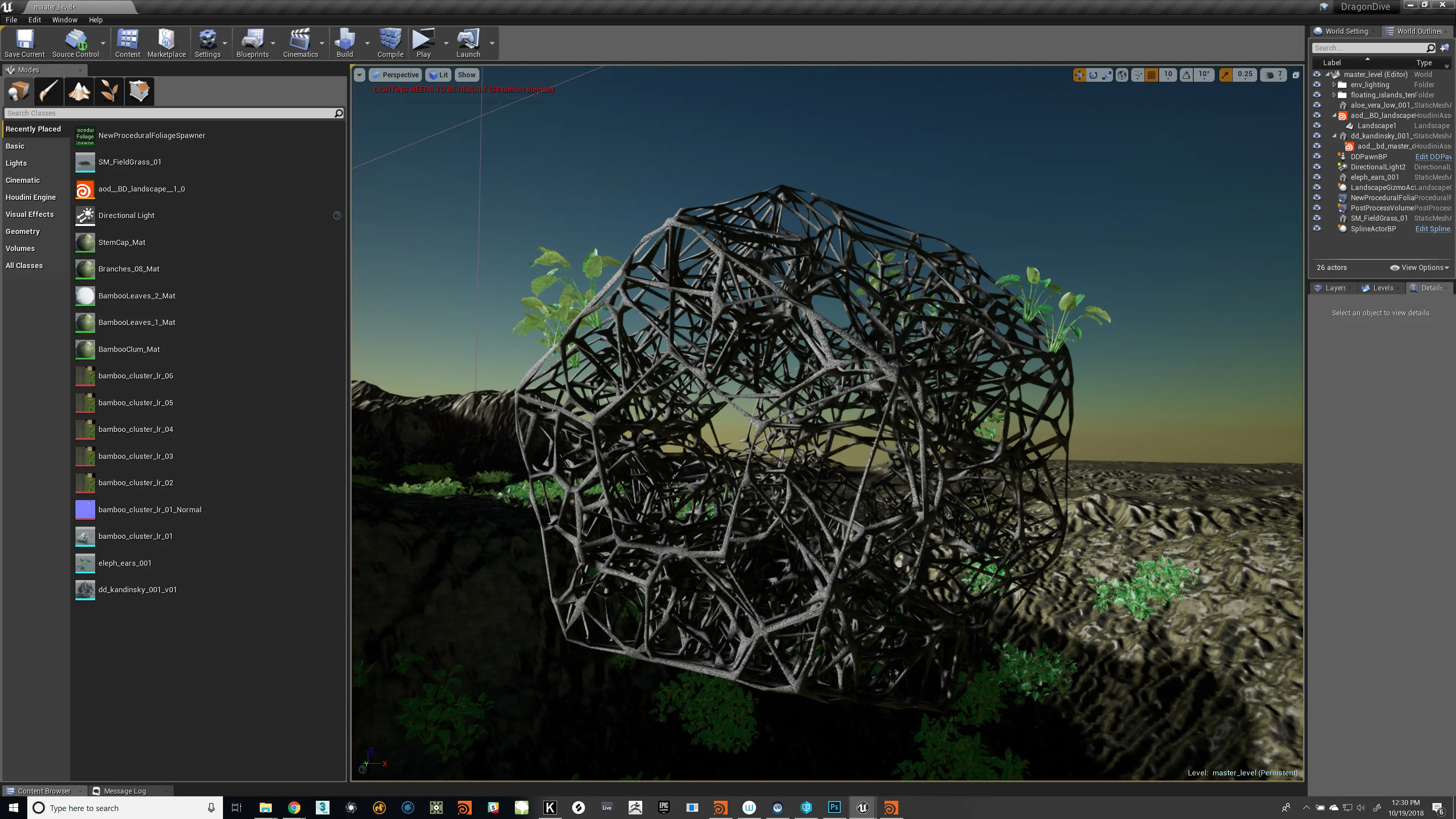Viewport: 1456px width, 819px height.
Task: Click the Launch toolbar icon
Action: pos(468,44)
